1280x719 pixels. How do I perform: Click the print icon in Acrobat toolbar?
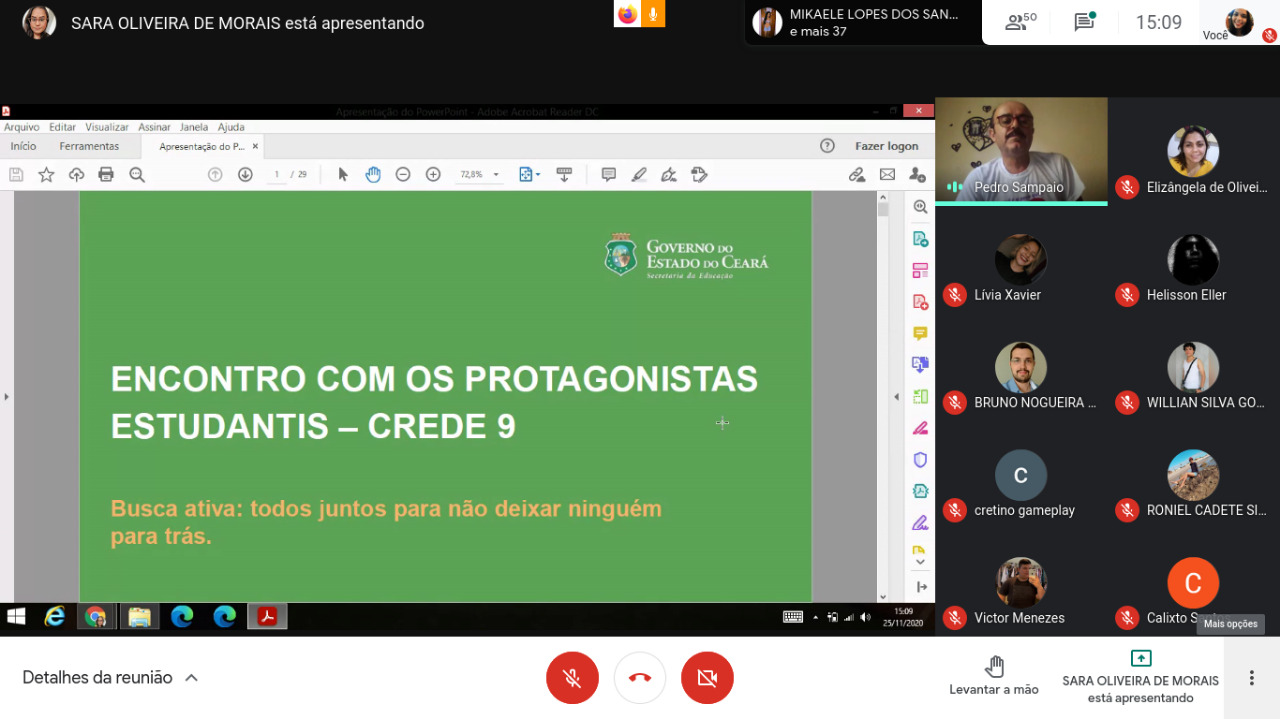click(106, 175)
